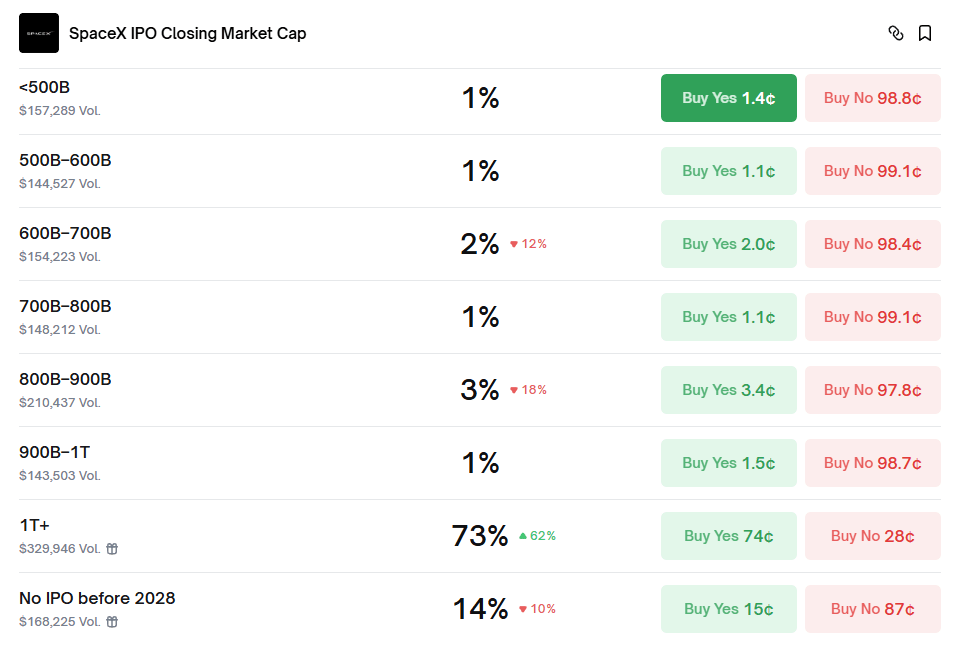Click the rewards icon on No IPO row
Image resolution: width=953 pixels, height=650 pixels.
(x=112, y=622)
